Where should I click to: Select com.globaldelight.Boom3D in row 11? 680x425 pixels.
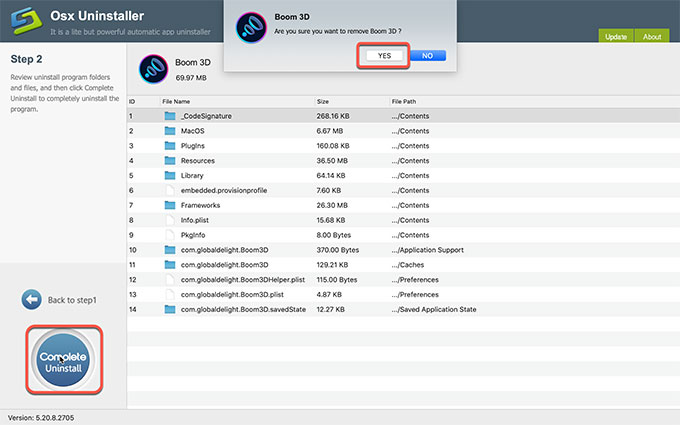pos(225,265)
